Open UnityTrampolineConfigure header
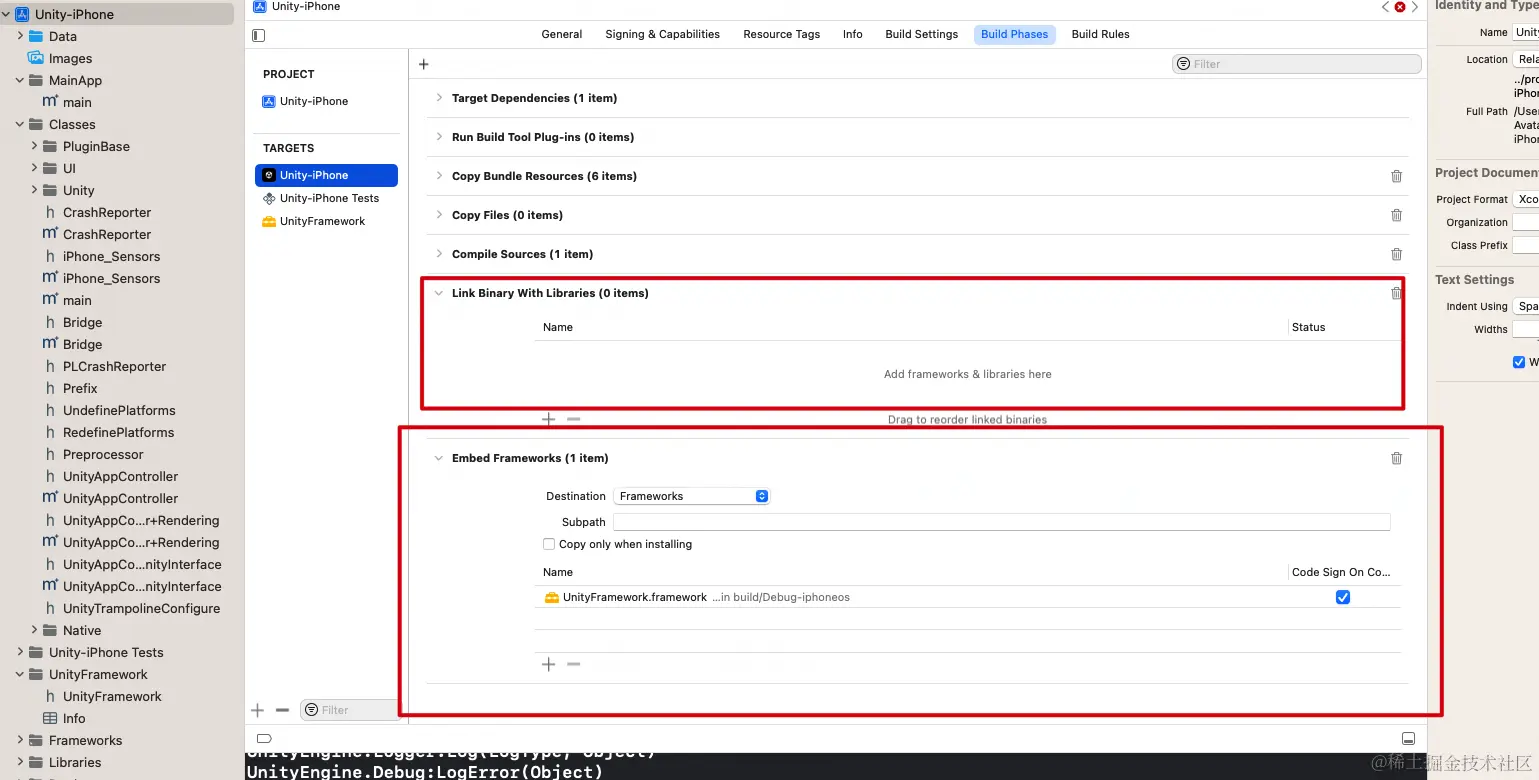The height and width of the screenshot is (780, 1539). [x=141, y=608]
